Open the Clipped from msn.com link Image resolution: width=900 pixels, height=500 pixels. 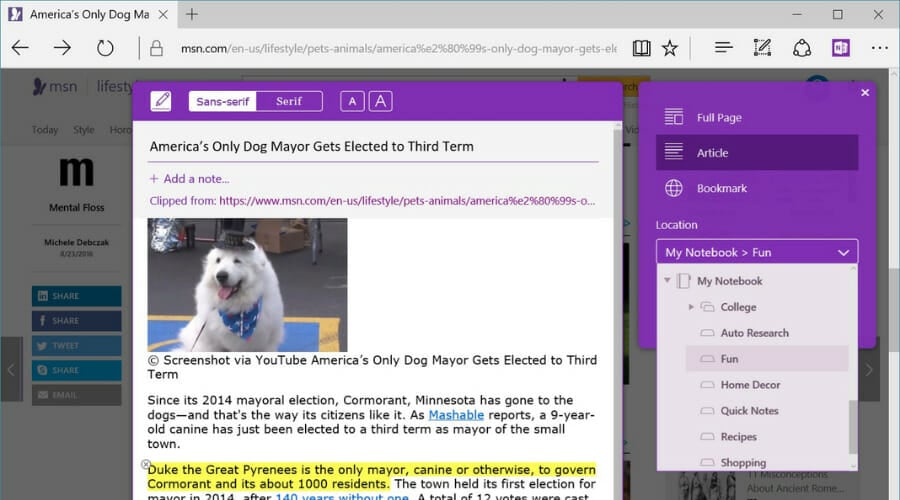click(407, 201)
